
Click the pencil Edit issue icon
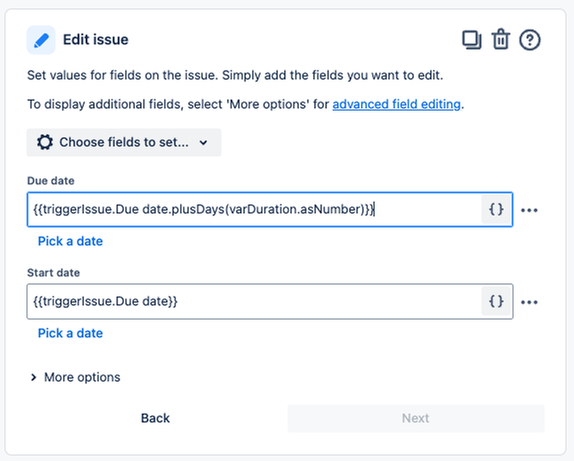point(41,40)
